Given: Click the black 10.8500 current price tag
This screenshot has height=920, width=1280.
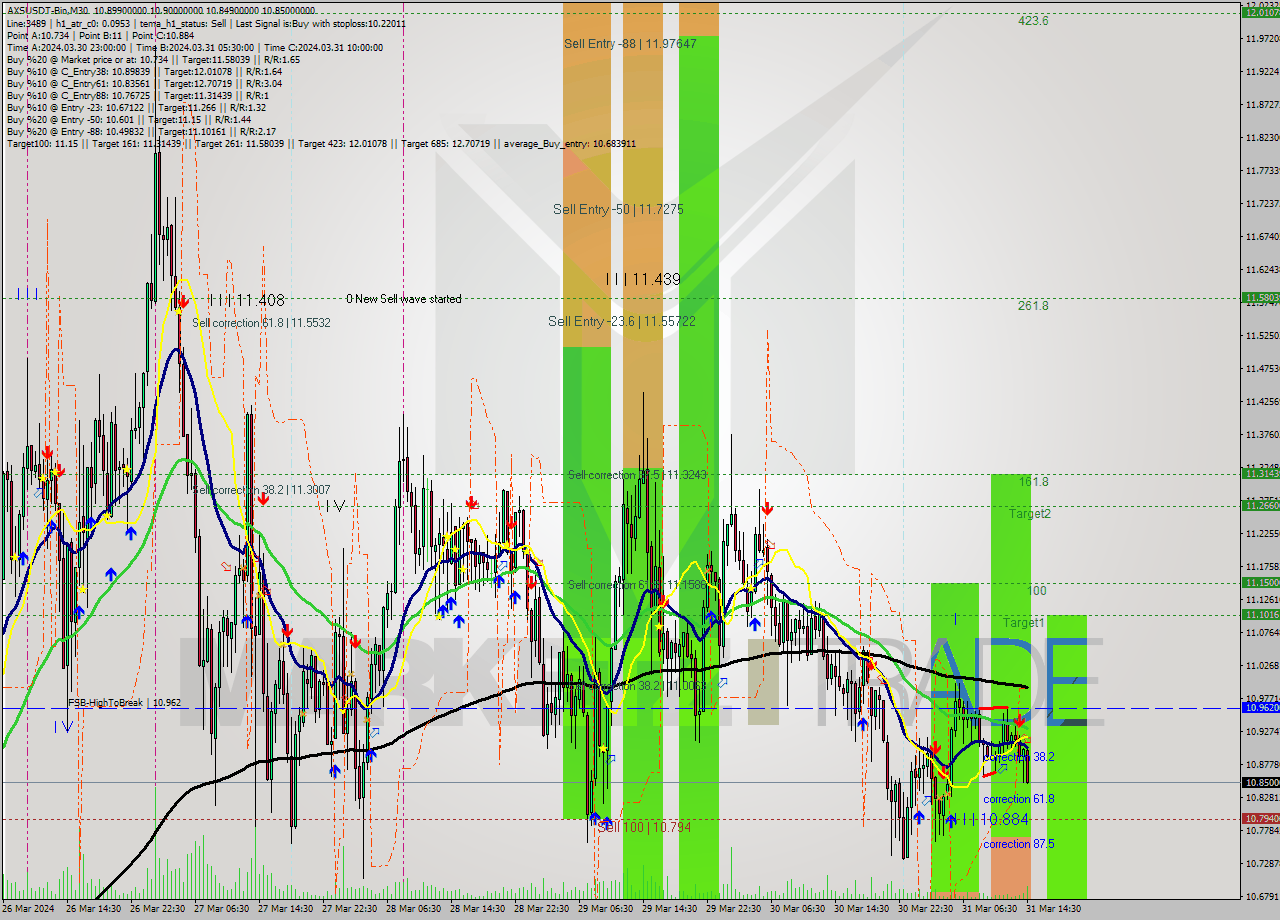Looking at the screenshot, I should [x=1260, y=782].
